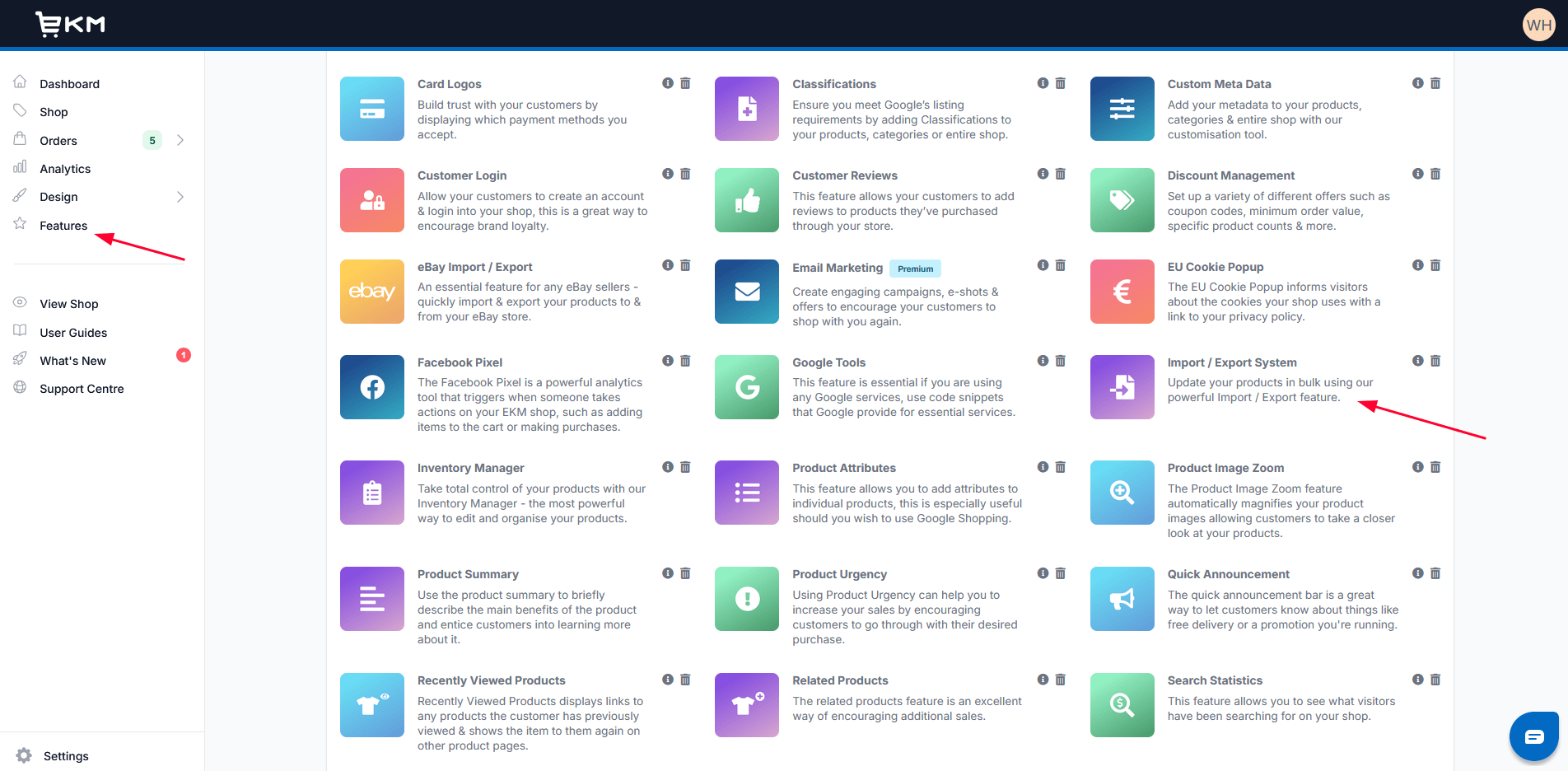Select Features in the sidebar

point(63,226)
